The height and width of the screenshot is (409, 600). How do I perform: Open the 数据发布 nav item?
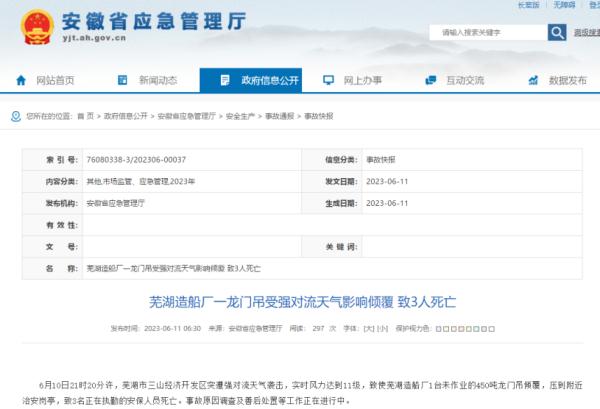click(568, 80)
